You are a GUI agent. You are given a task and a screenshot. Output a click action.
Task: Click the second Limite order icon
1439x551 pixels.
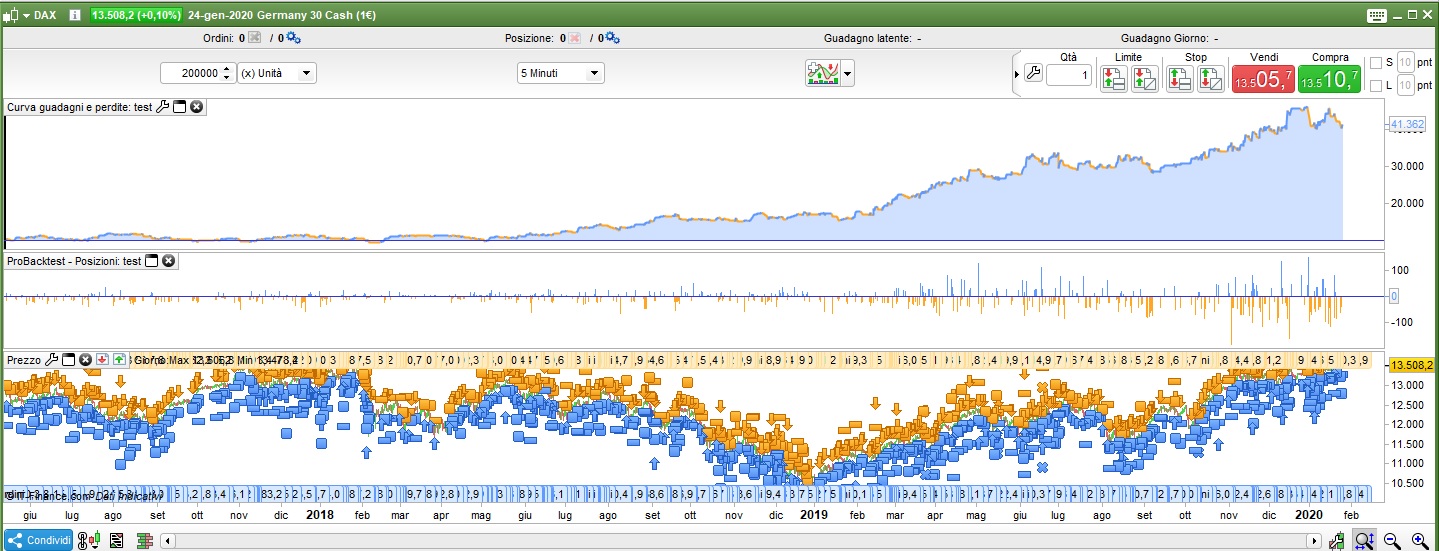click(1144, 79)
